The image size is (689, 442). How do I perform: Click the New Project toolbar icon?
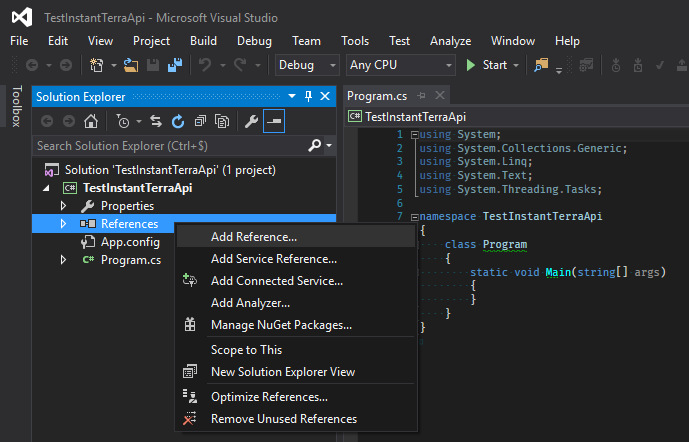(x=96, y=65)
